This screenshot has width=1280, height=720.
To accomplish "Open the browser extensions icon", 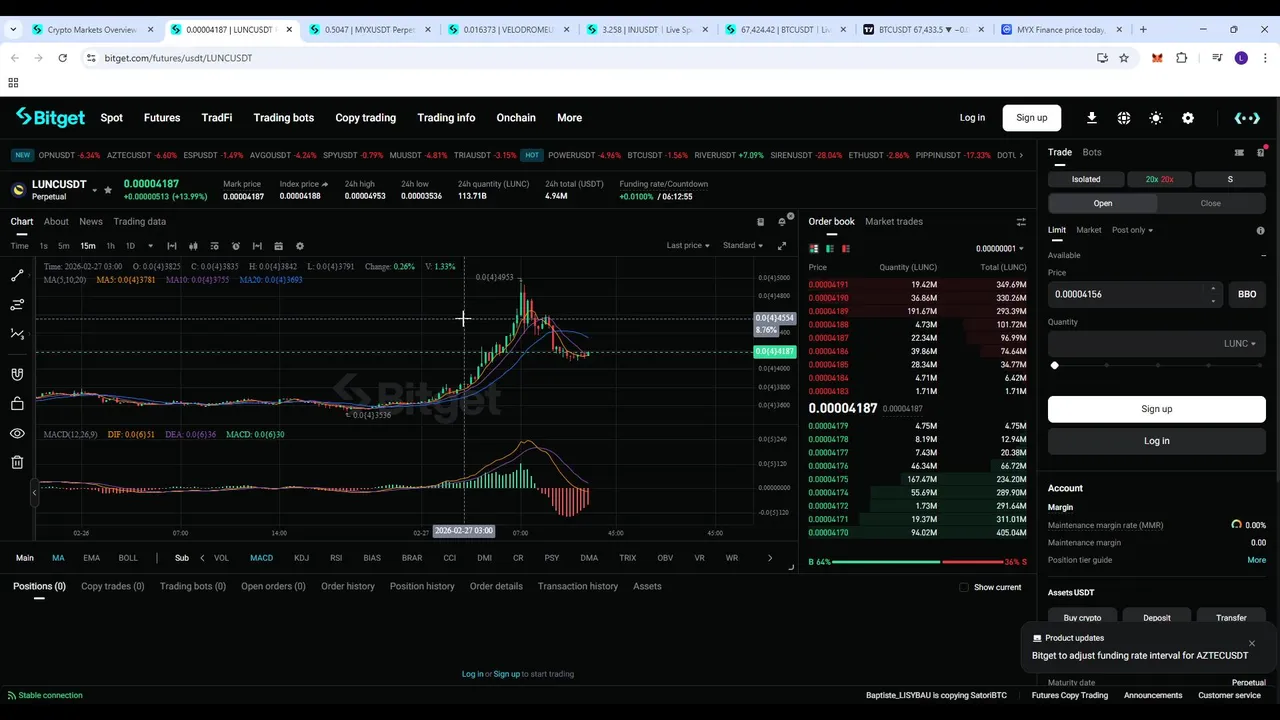I will coord(1181,58).
